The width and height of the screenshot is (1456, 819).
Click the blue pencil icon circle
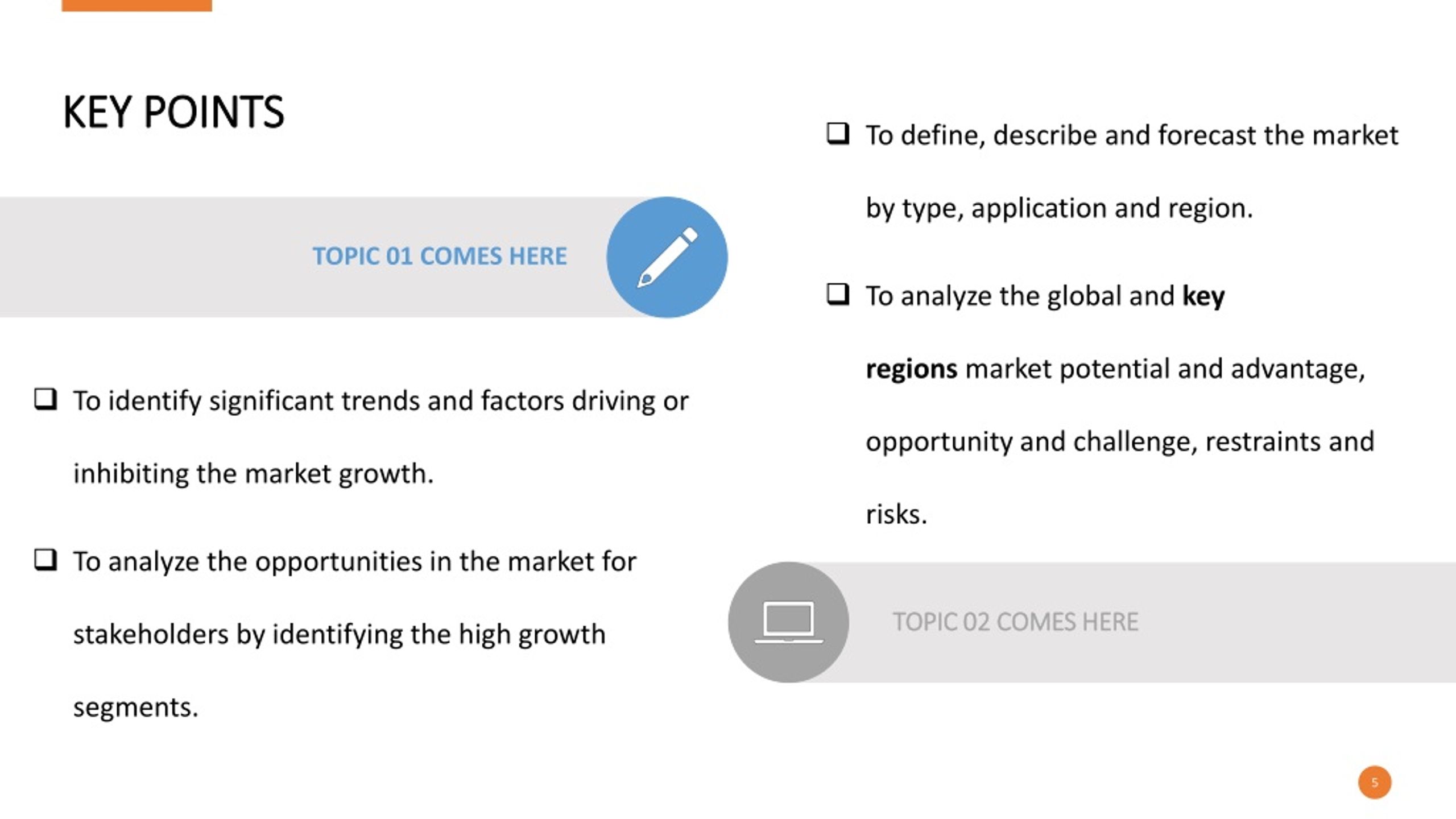click(x=667, y=257)
